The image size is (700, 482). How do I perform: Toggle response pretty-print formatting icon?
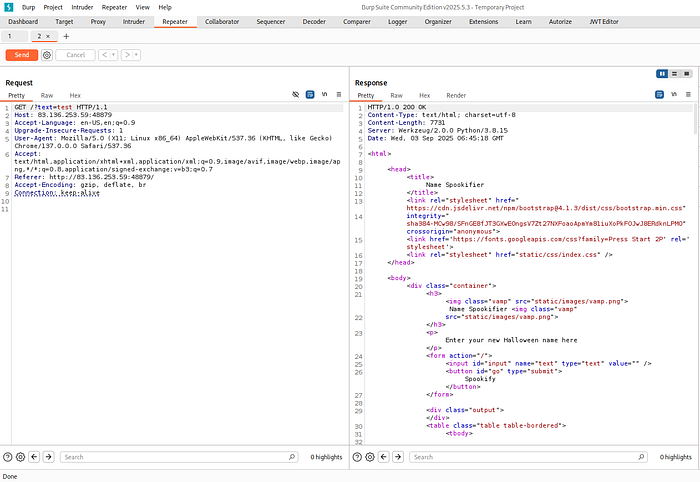point(659,95)
